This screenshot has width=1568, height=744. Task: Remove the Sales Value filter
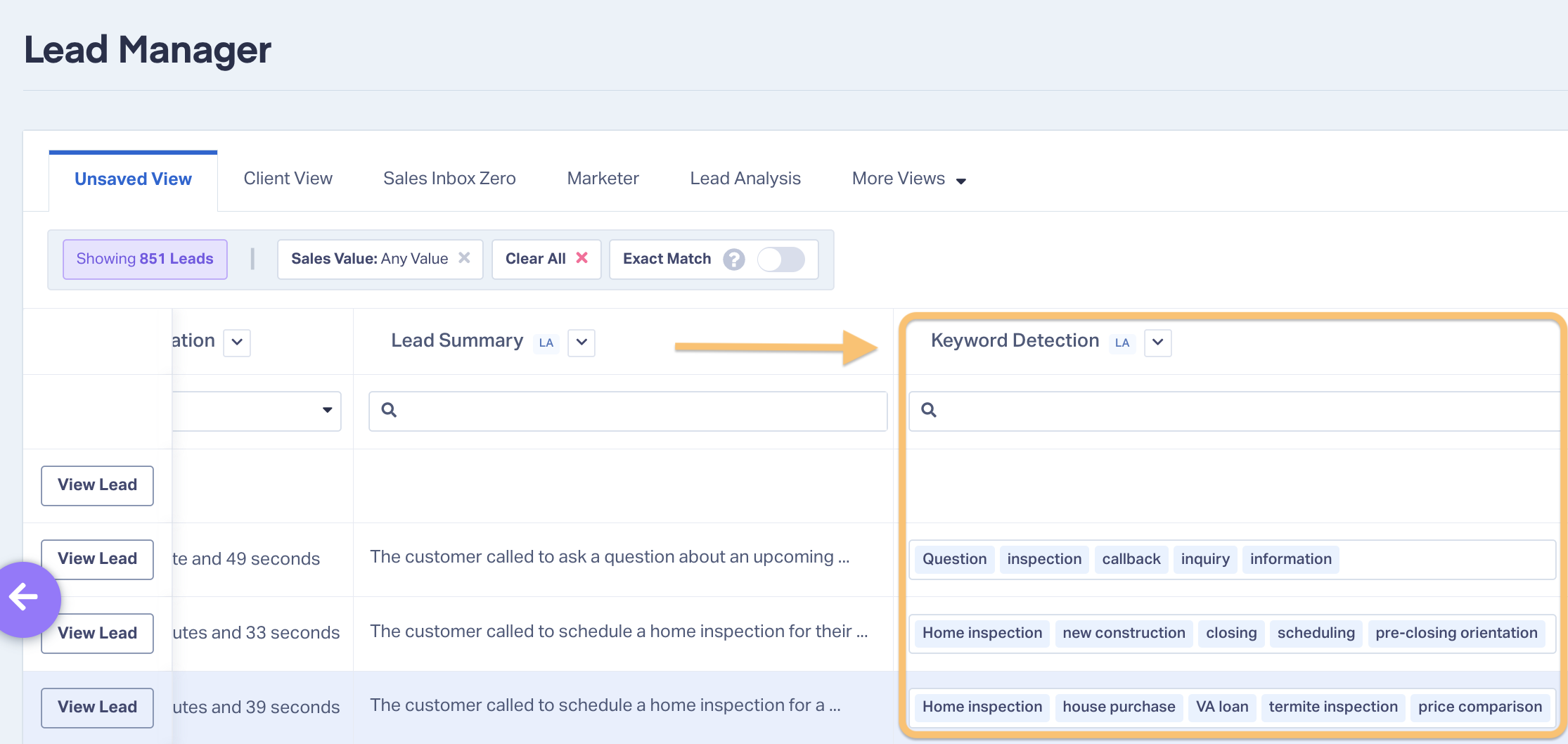coord(464,258)
